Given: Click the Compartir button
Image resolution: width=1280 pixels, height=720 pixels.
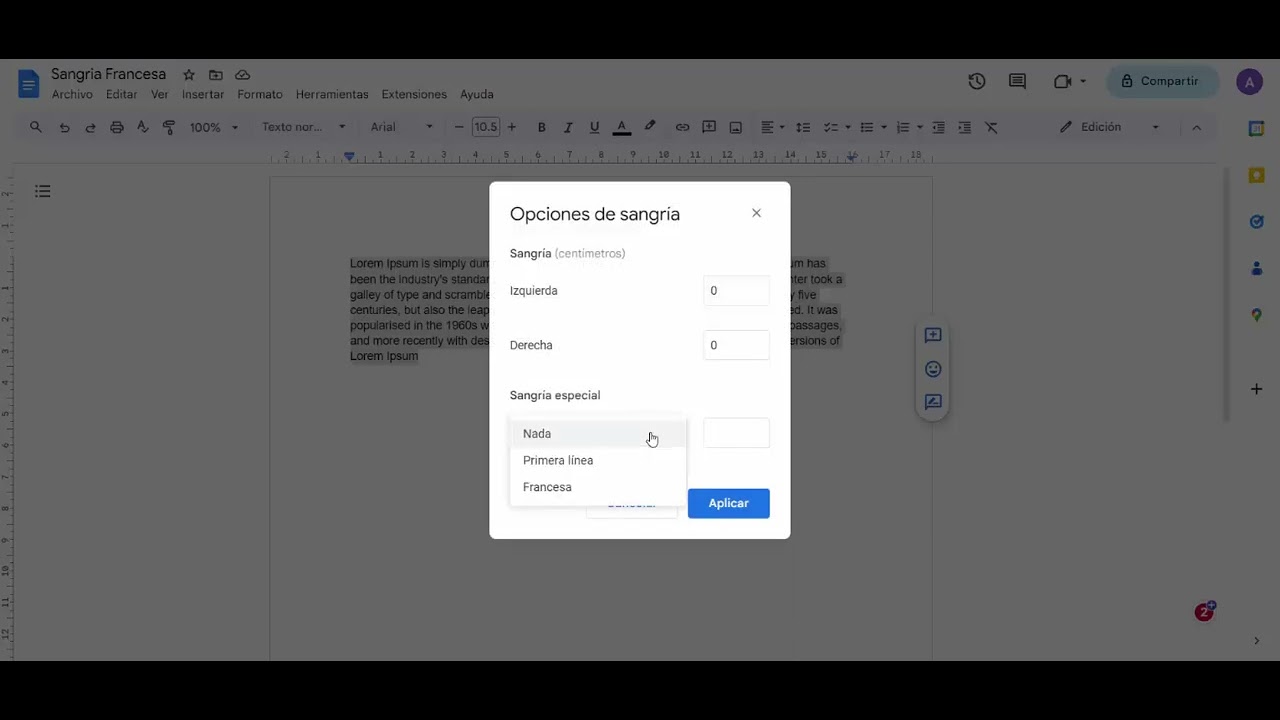Looking at the screenshot, I should [1162, 82].
